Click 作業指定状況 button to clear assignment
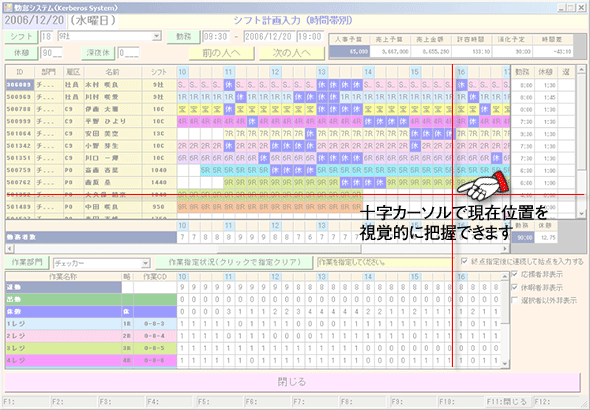 pyautogui.click(x=234, y=263)
